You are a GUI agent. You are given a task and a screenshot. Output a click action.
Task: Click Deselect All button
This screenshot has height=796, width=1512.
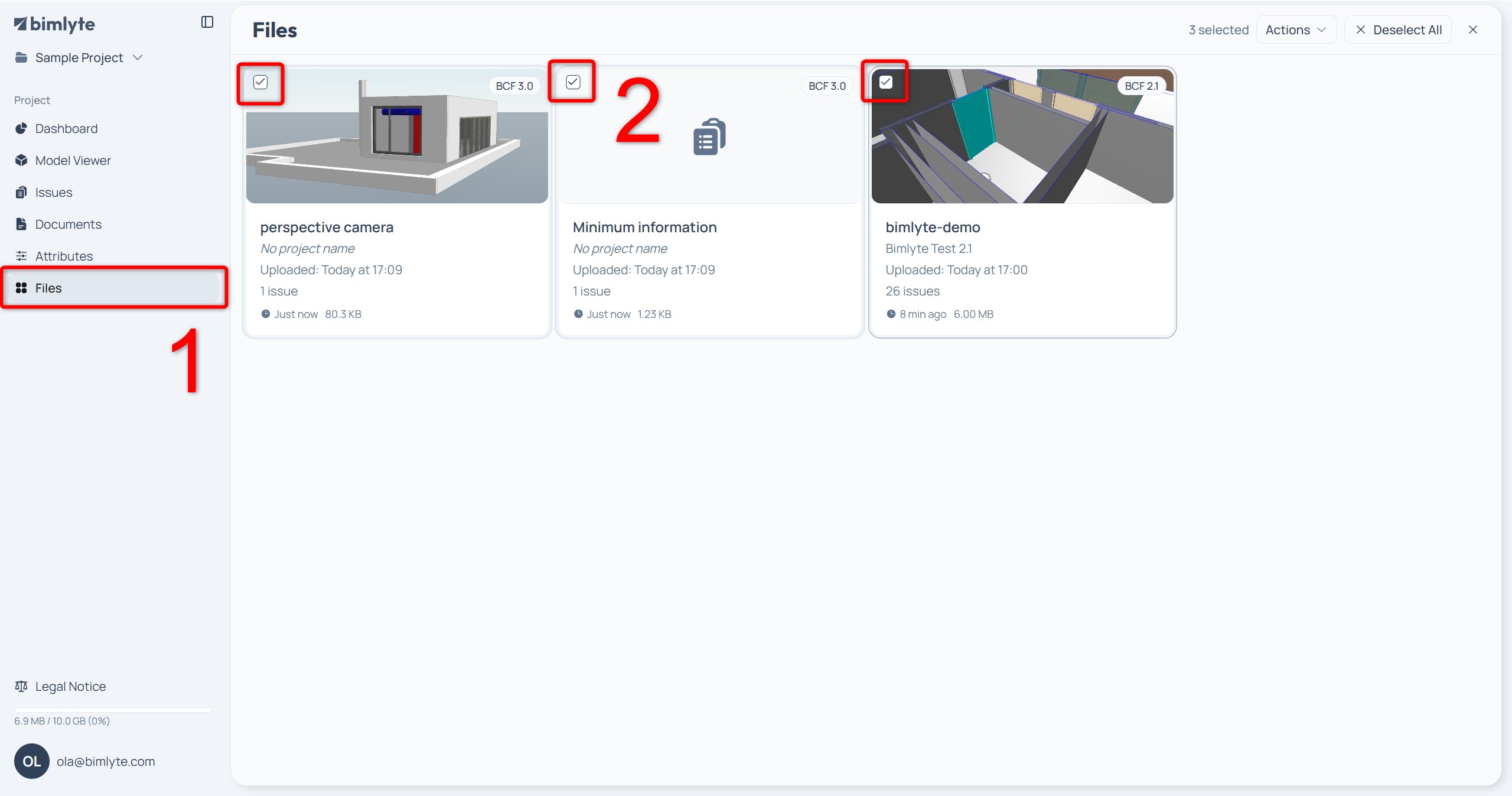[x=1397, y=30]
